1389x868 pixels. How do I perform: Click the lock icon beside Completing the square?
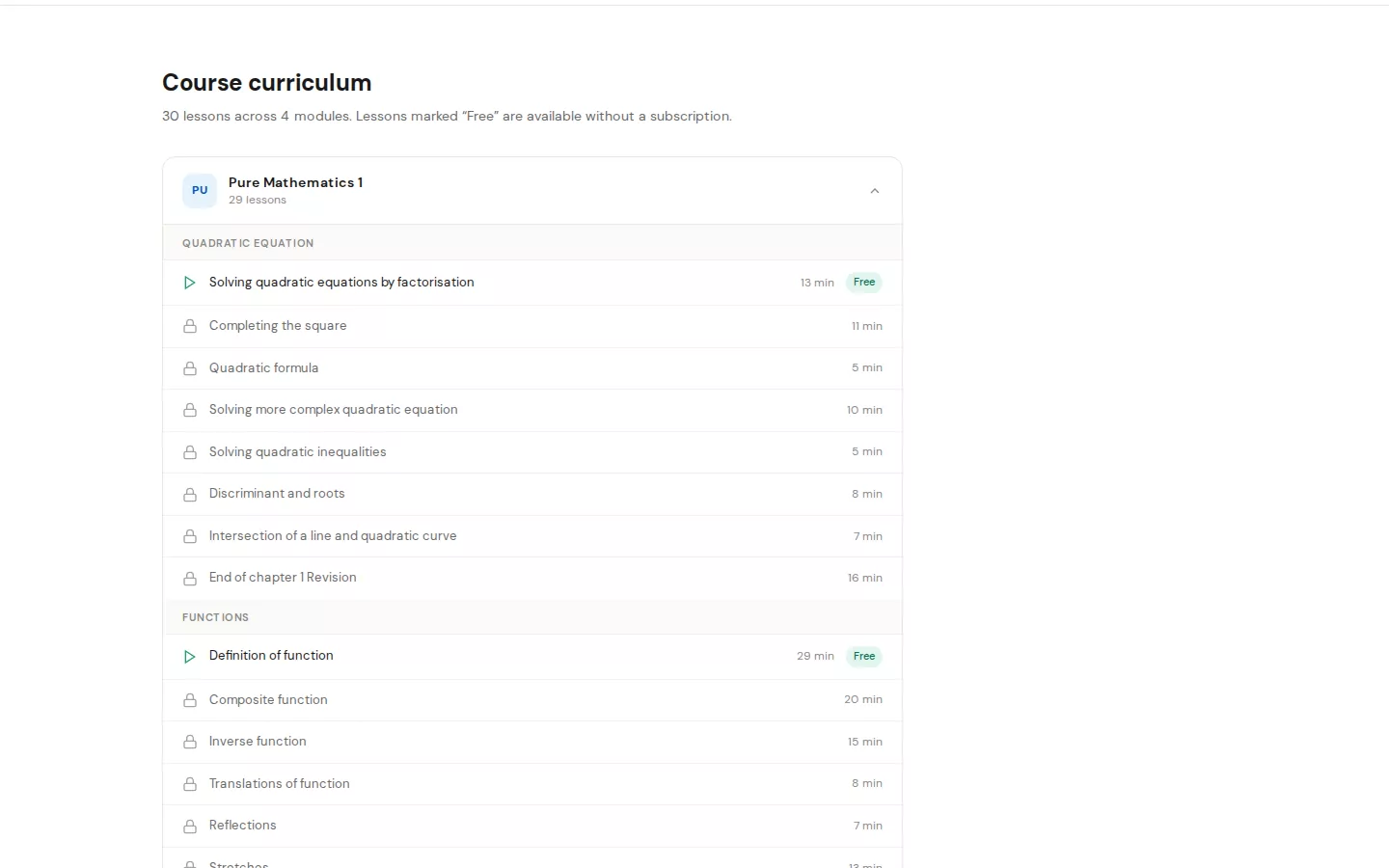pyautogui.click(x=190, y=326)
